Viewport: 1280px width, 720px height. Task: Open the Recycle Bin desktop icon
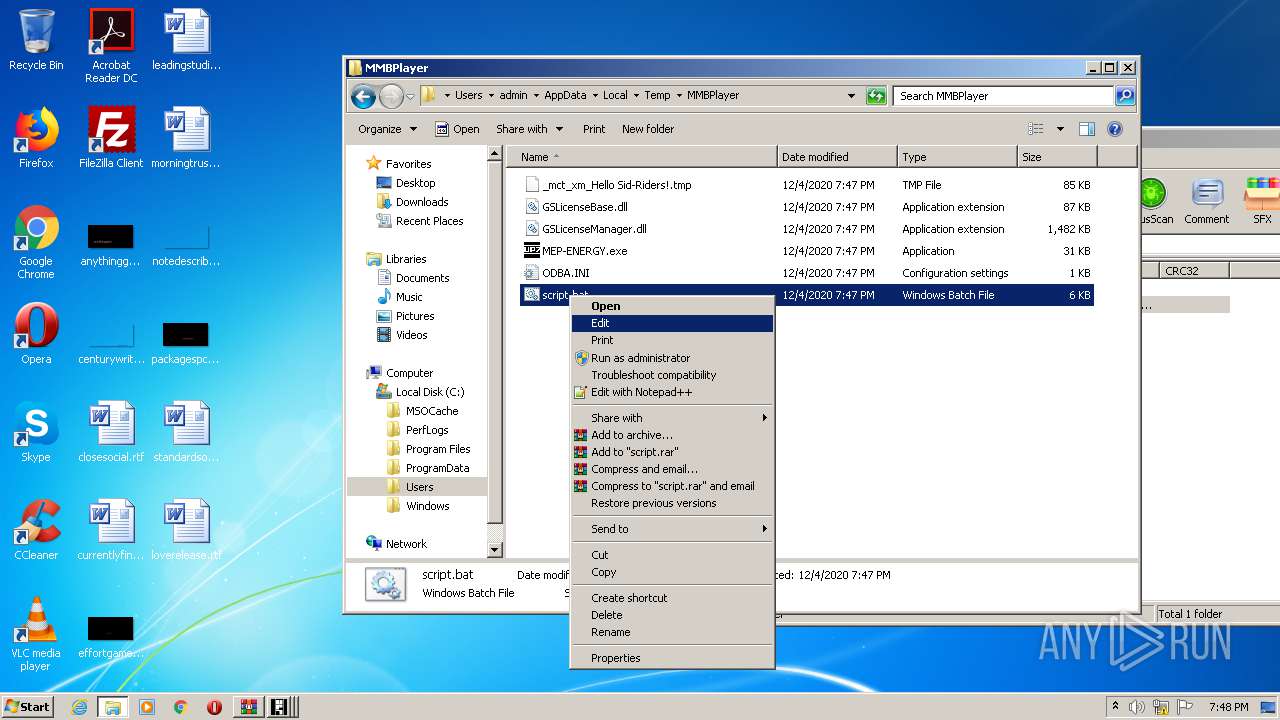(x=36, y=40)
